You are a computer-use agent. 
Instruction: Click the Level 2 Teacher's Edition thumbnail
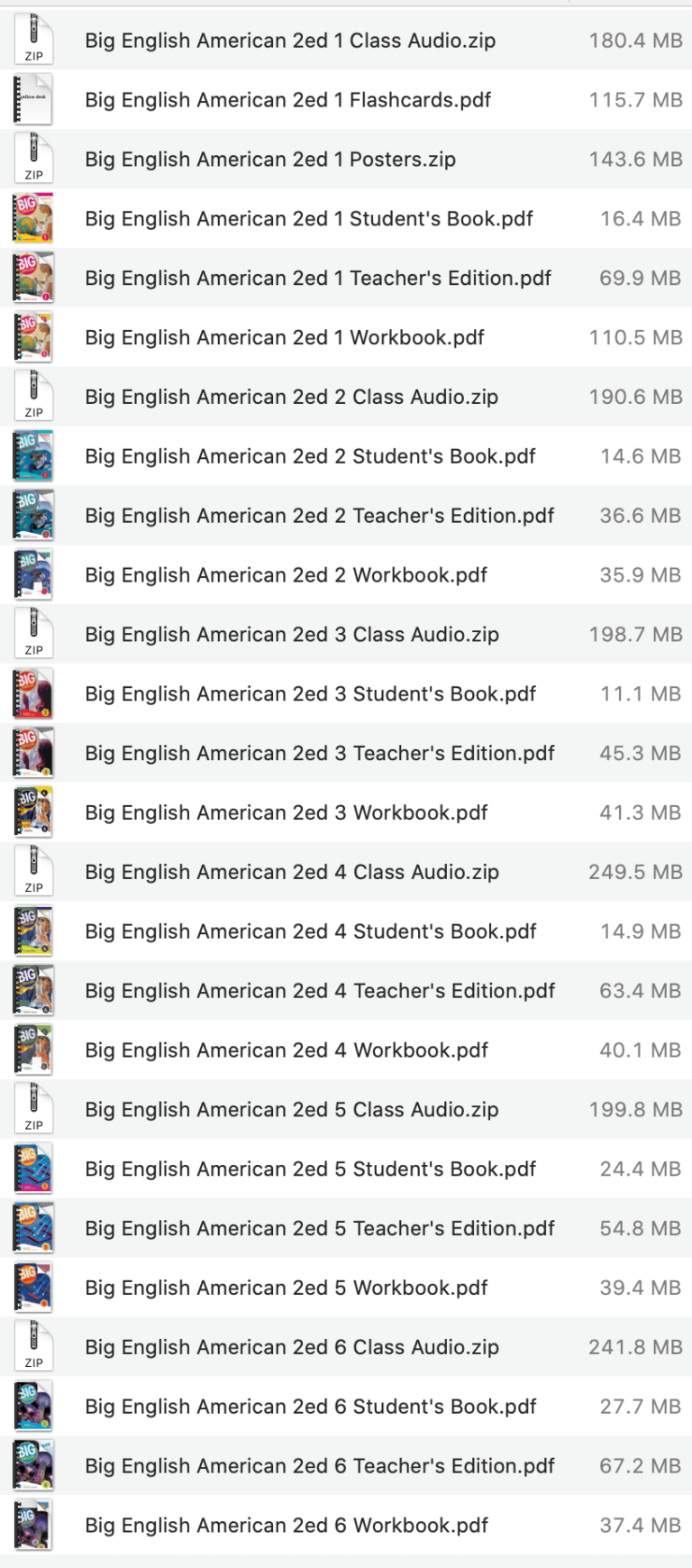point(32,515)
